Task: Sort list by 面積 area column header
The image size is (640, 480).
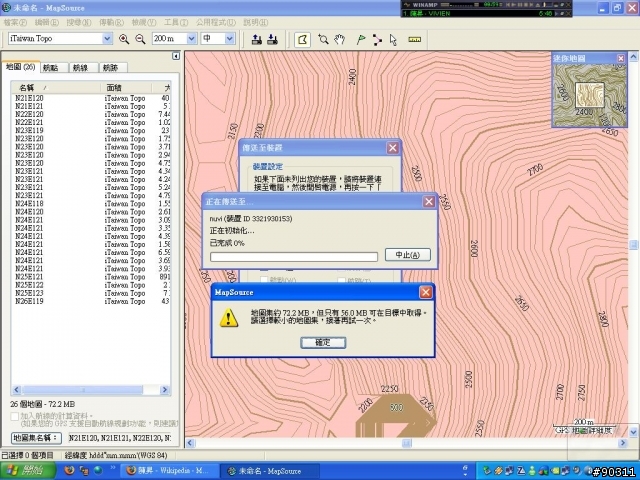Action: [126, 87]
